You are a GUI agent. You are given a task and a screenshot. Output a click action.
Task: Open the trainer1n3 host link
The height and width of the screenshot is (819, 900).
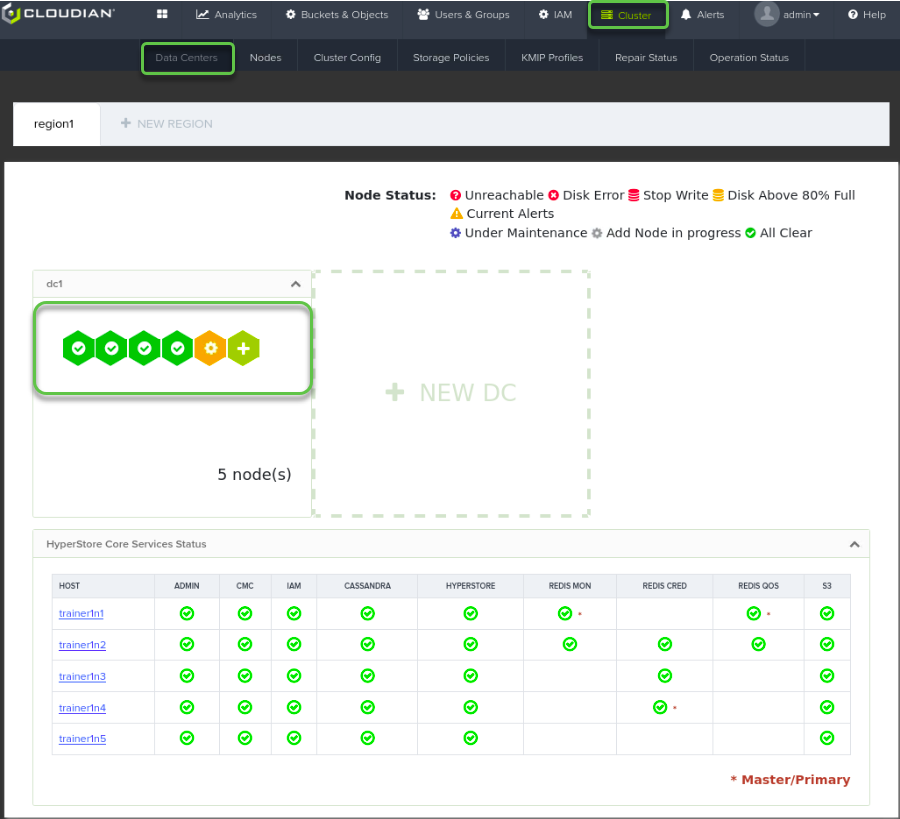[82, 676]
